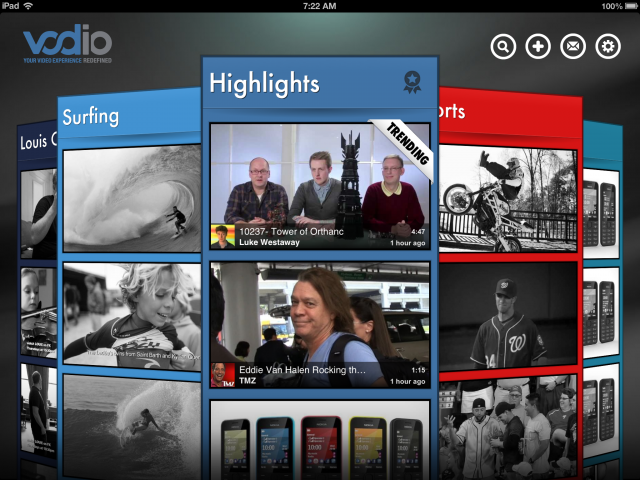Play top black phones video on far right
This screenshot has width=640, height=480.
pyautogui.click(x=601, y=213)
